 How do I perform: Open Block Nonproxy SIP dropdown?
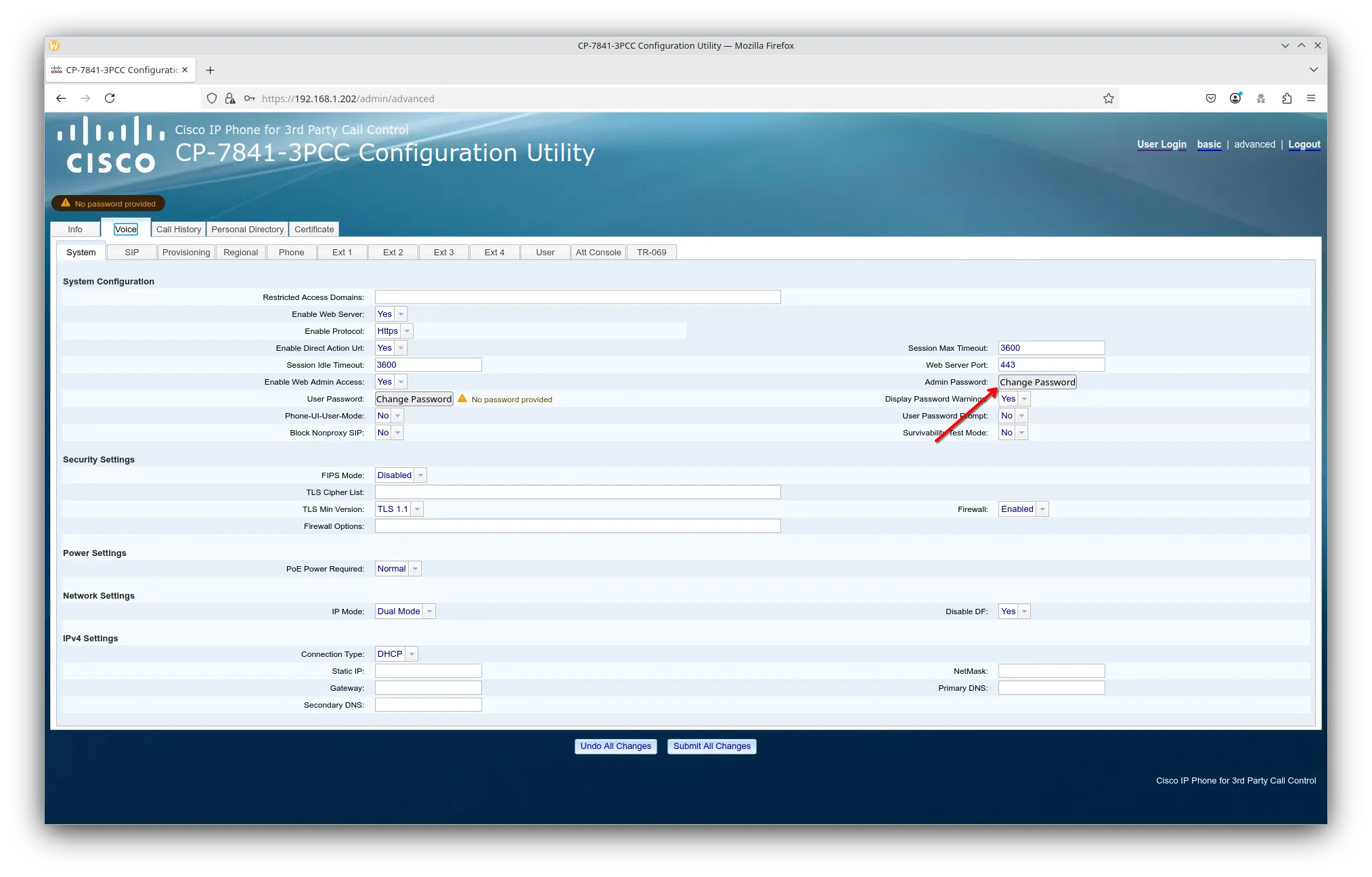point(389,432)
